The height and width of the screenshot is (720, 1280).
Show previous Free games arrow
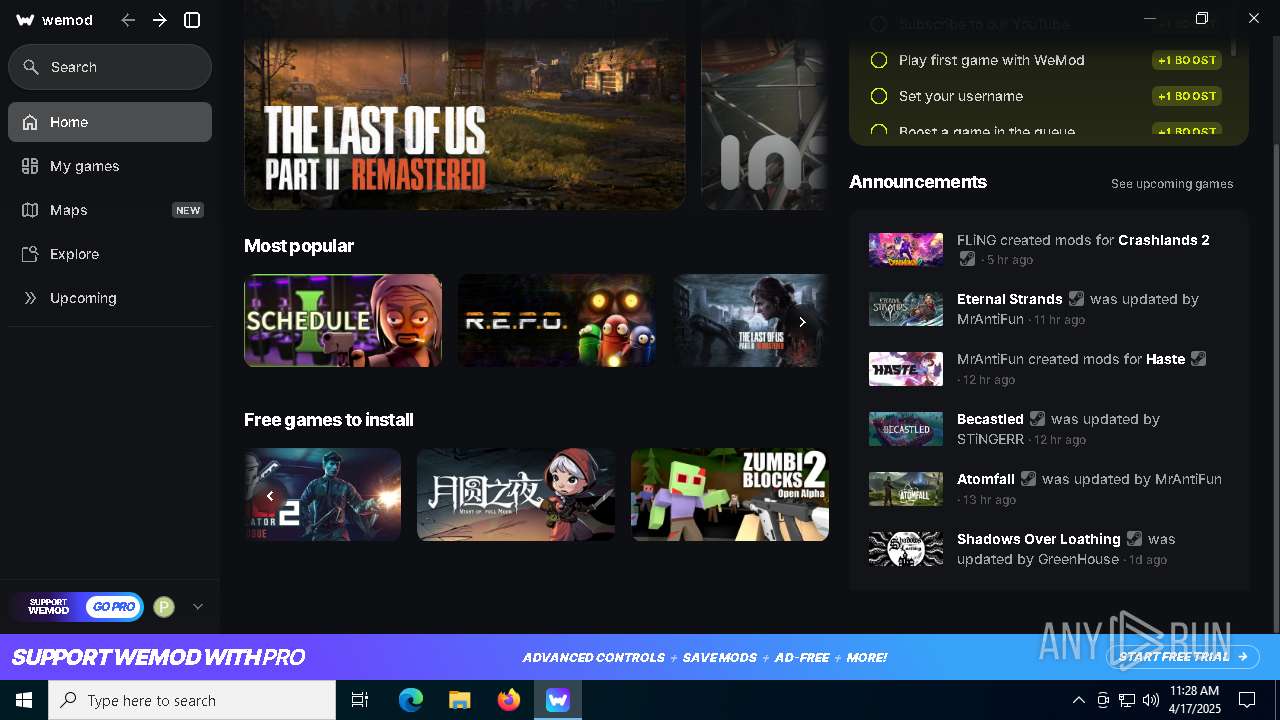pos(269,495)
